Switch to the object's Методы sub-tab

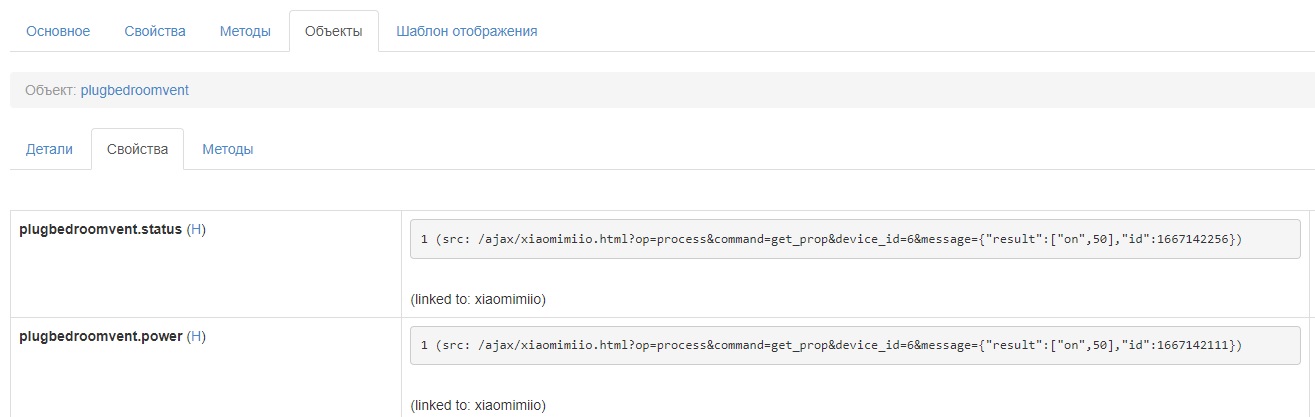tap(227, 149)
